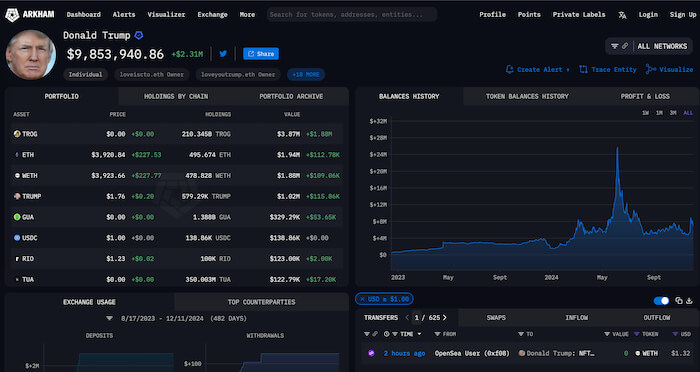Click the purple chain icon on transfer row
700x372 pixels.
tap(371, 353)
